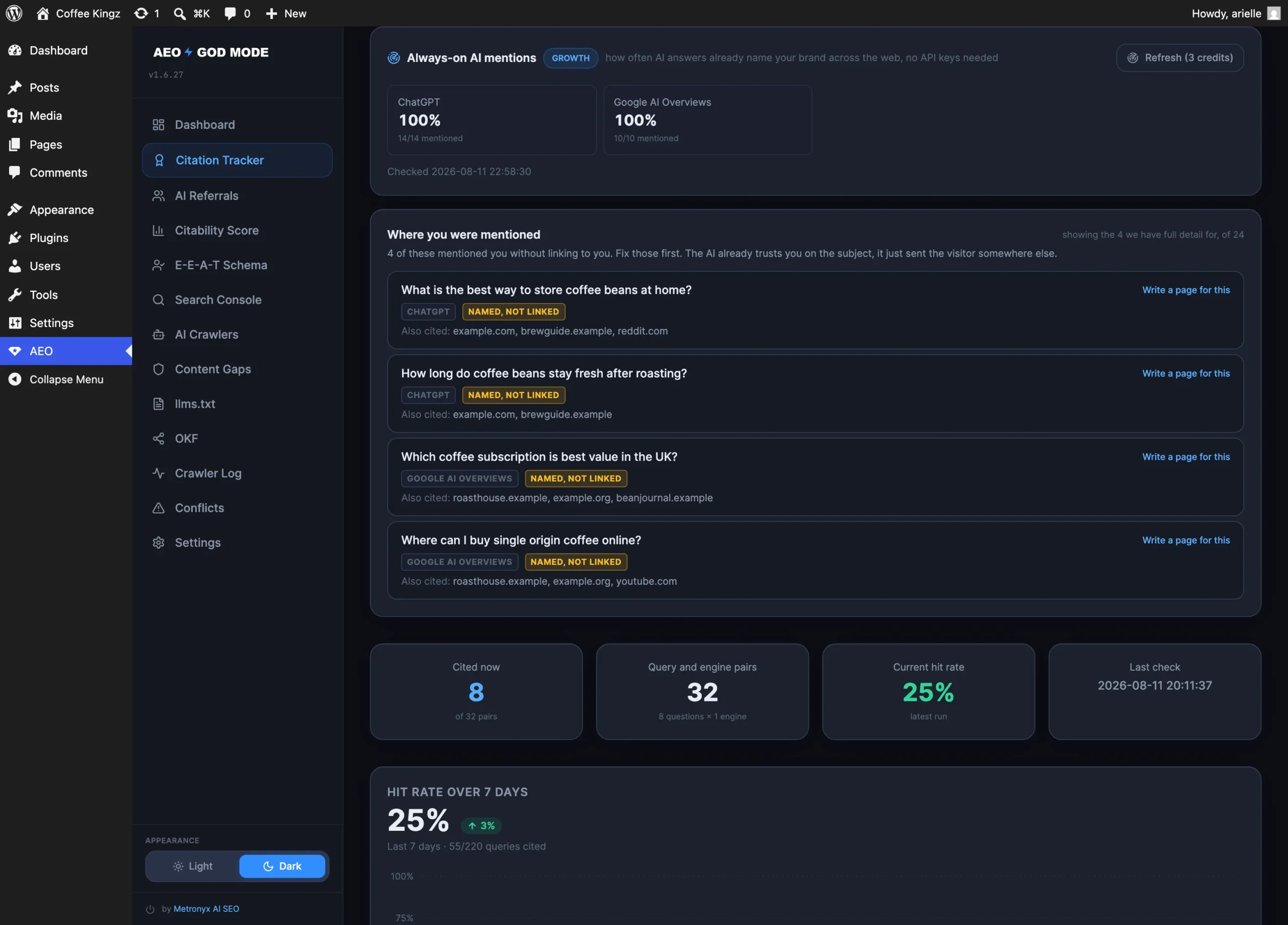Screen dimensions: 1288x925
Task: Click the WordPress logo icon
Action: point(14,13)
